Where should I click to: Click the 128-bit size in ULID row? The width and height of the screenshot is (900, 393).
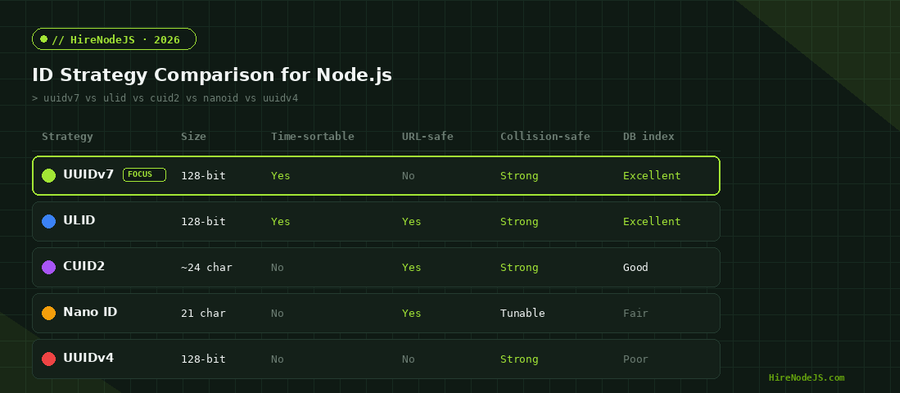203,221
